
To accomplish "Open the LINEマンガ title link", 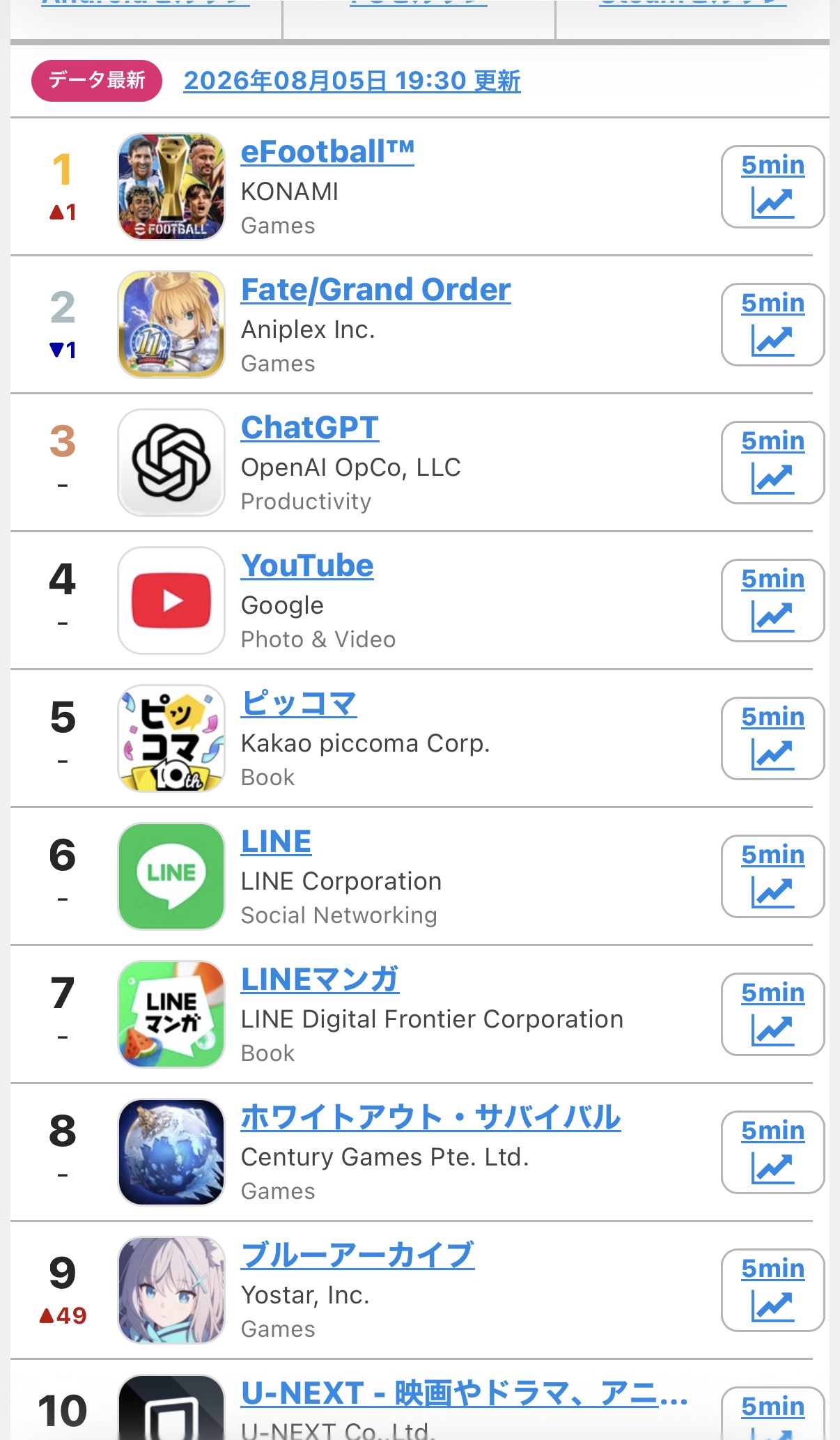I will [320, 979].
